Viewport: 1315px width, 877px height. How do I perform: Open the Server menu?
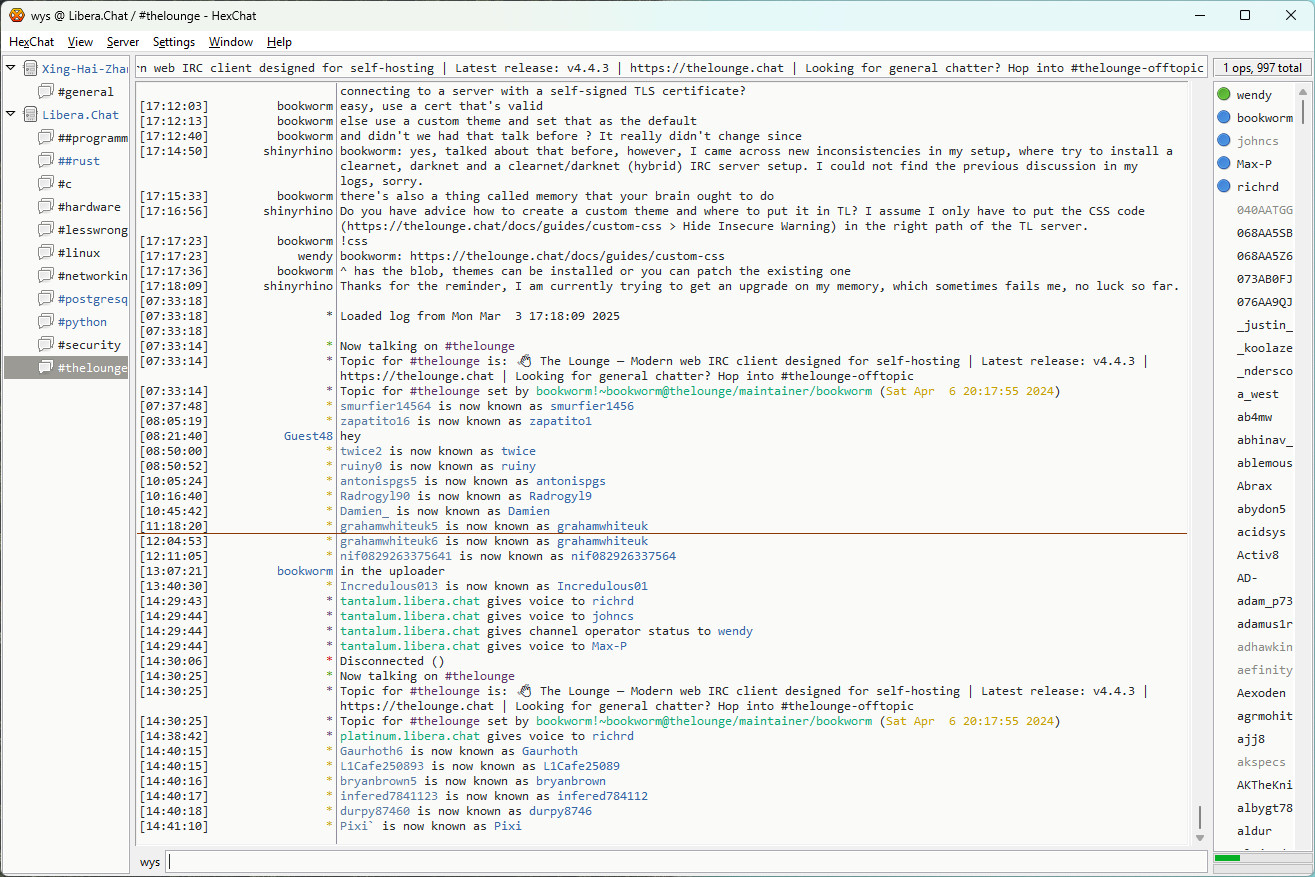tap(123, 42)
